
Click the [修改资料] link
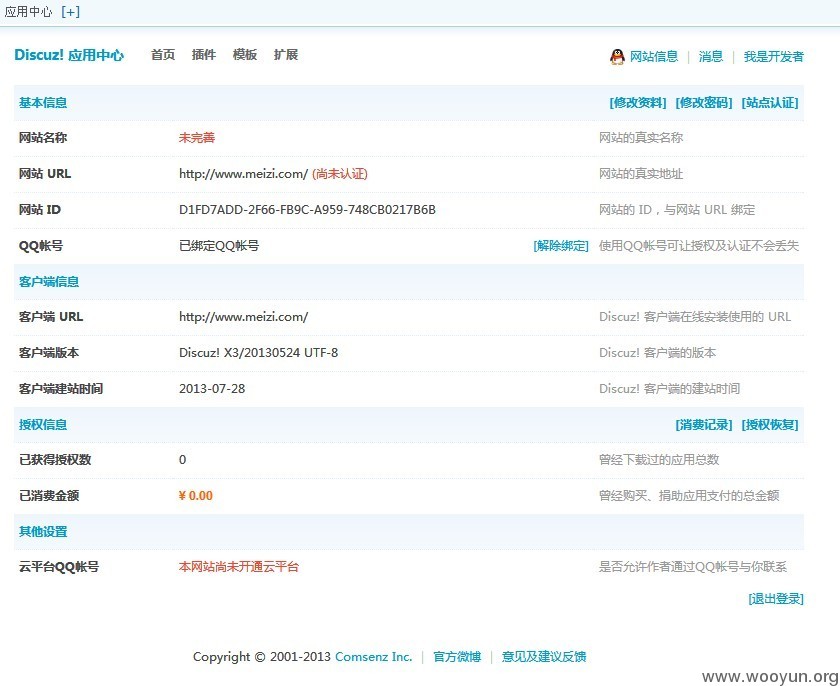tap(638, 103)
